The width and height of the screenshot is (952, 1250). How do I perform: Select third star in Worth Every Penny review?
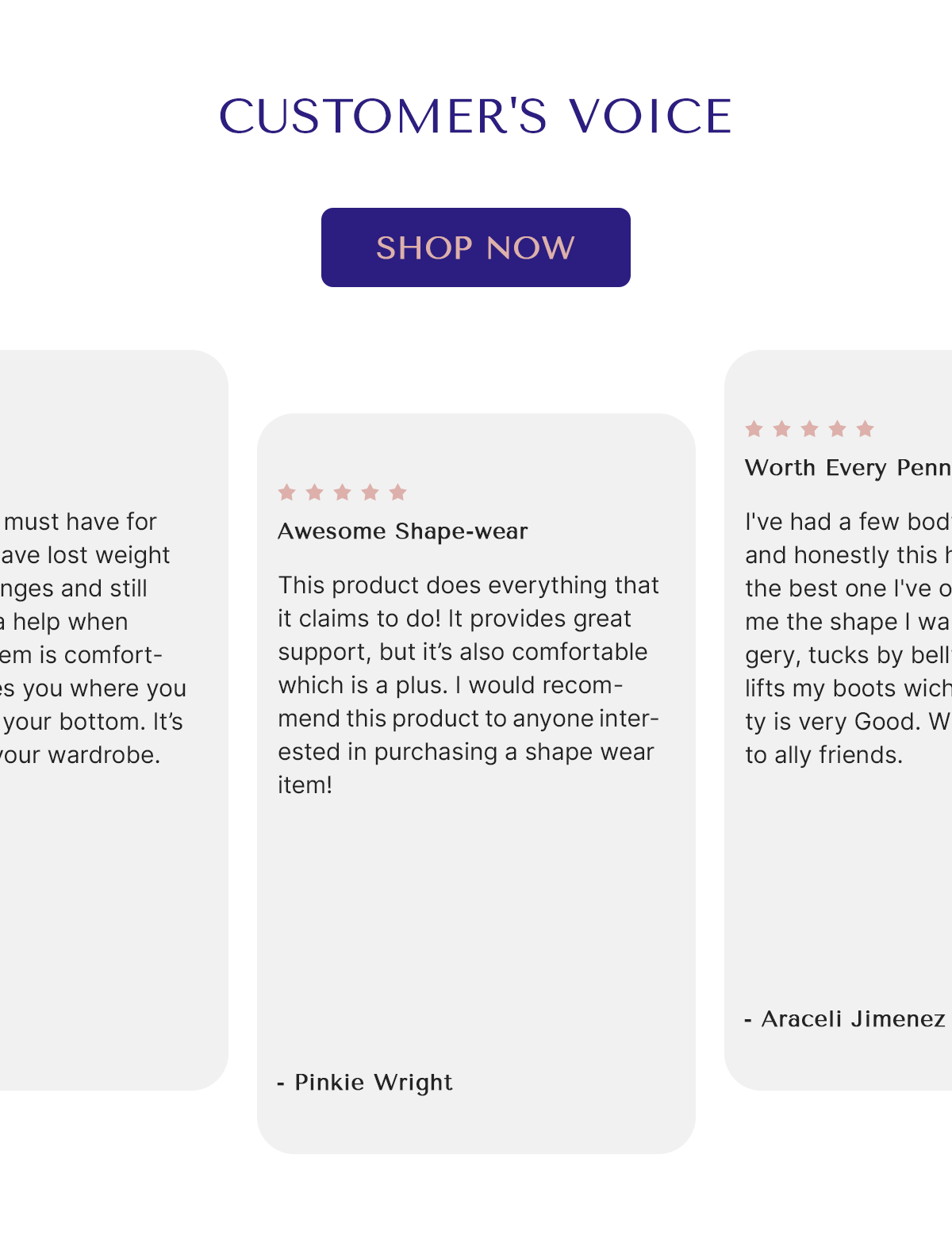tap(810, 429)
